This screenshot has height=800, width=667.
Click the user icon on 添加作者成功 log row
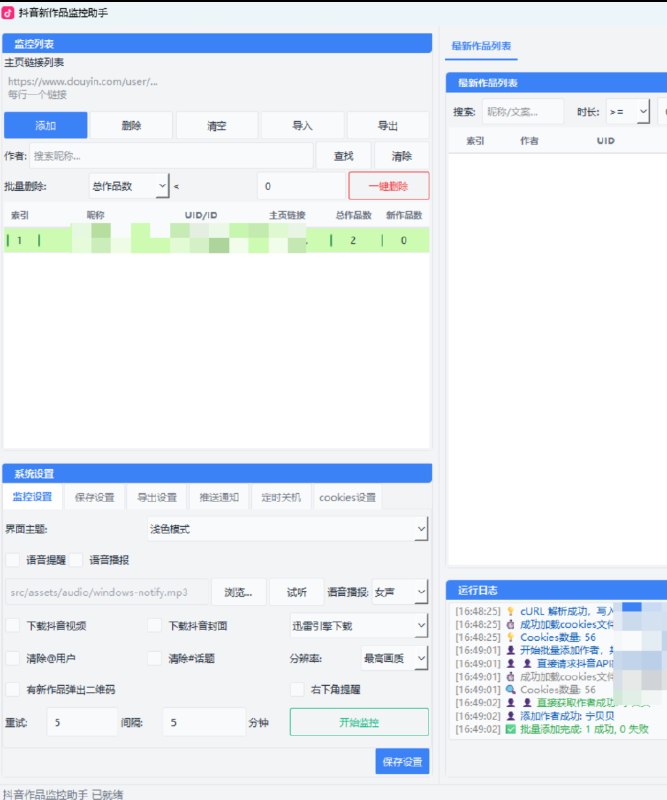(510, 716)
